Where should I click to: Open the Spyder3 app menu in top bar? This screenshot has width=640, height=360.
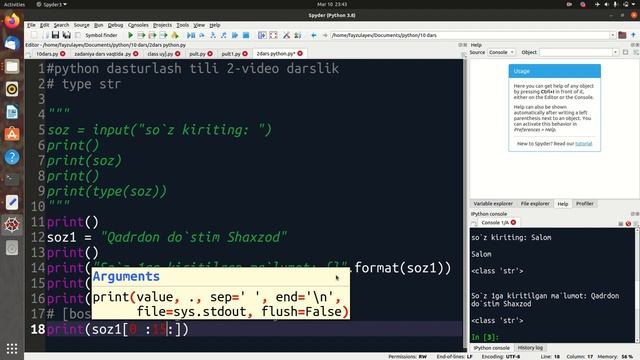[x=51, y=4]
